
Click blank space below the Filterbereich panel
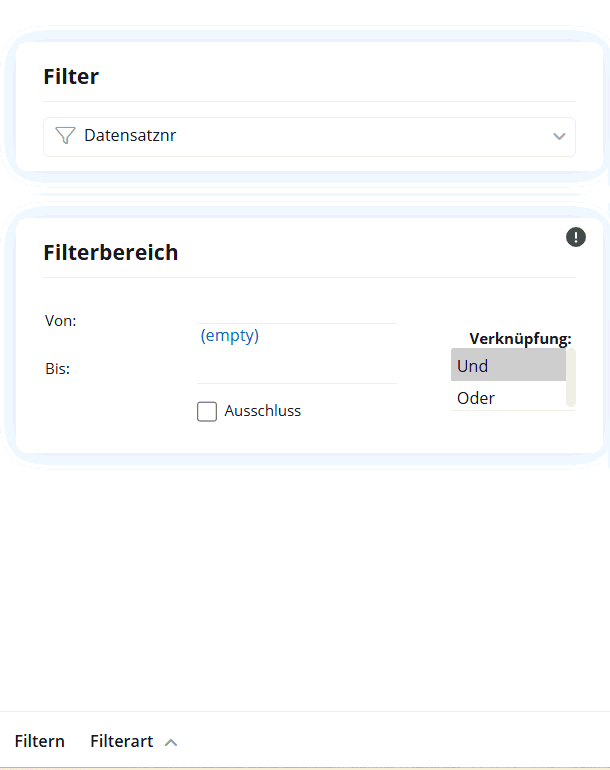pos(305,589)
